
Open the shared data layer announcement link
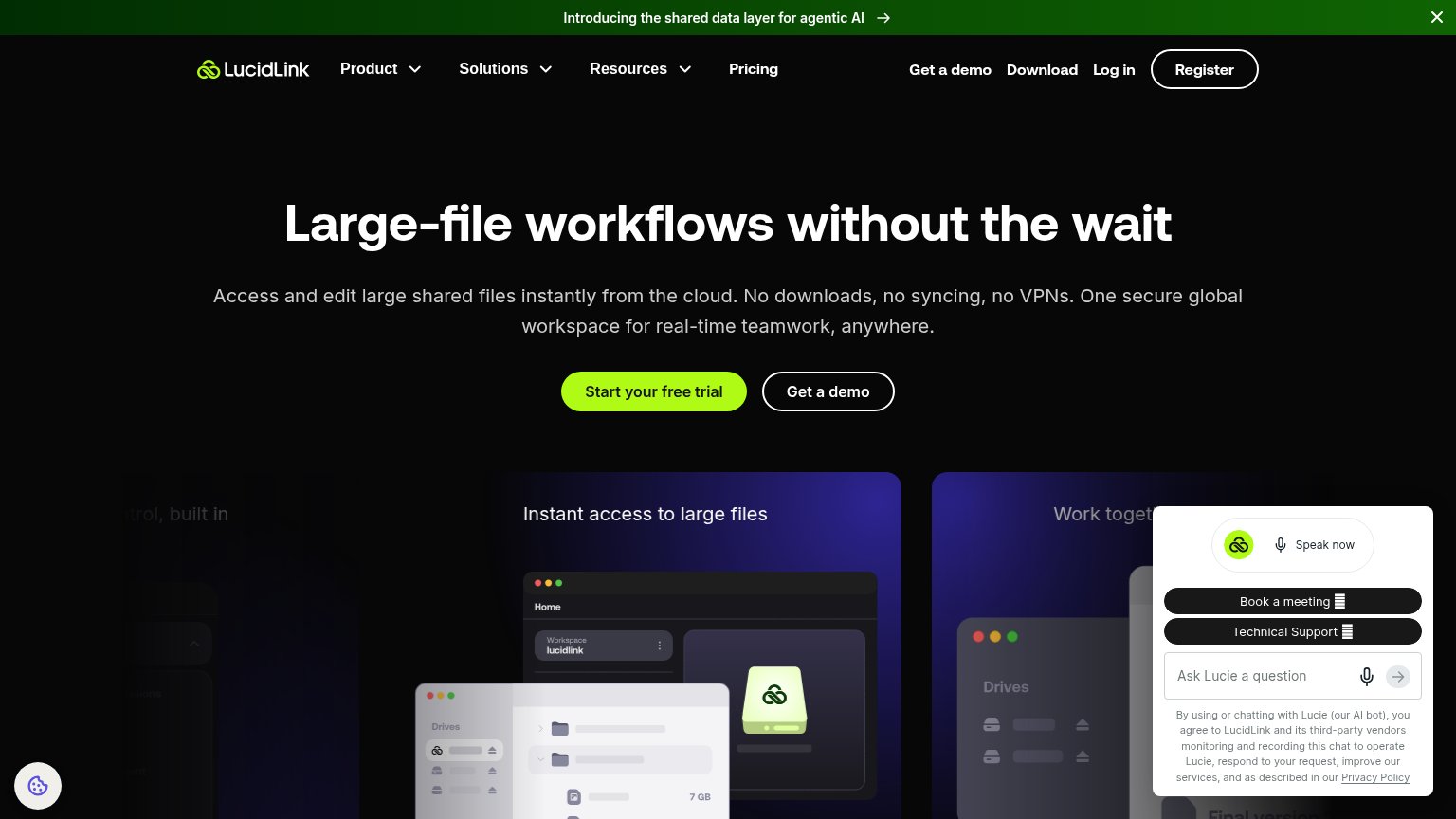click(727, 17)
